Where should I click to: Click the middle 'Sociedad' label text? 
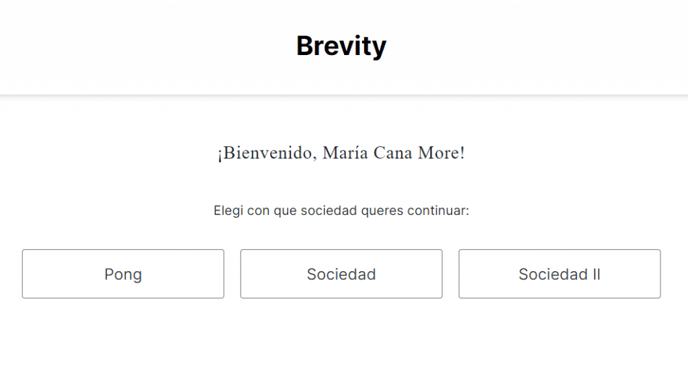point(341,274)
